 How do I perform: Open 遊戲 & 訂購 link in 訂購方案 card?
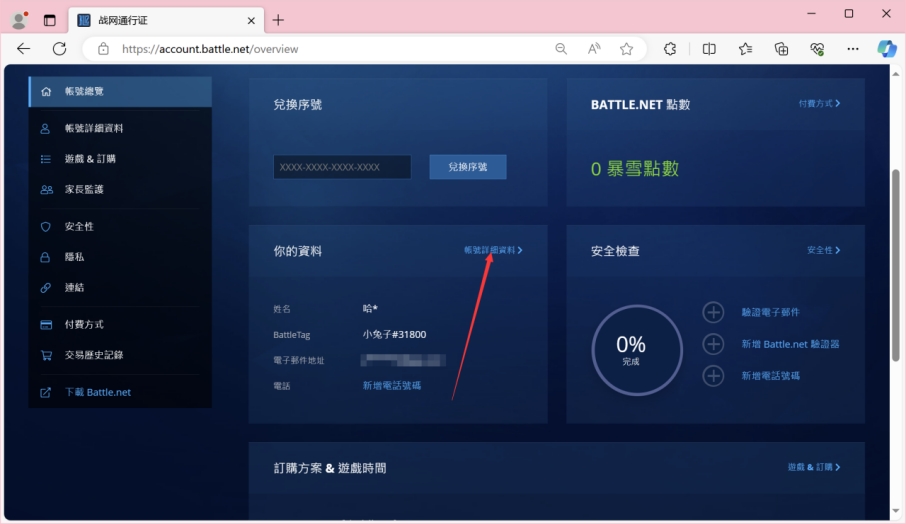point(814,467)
